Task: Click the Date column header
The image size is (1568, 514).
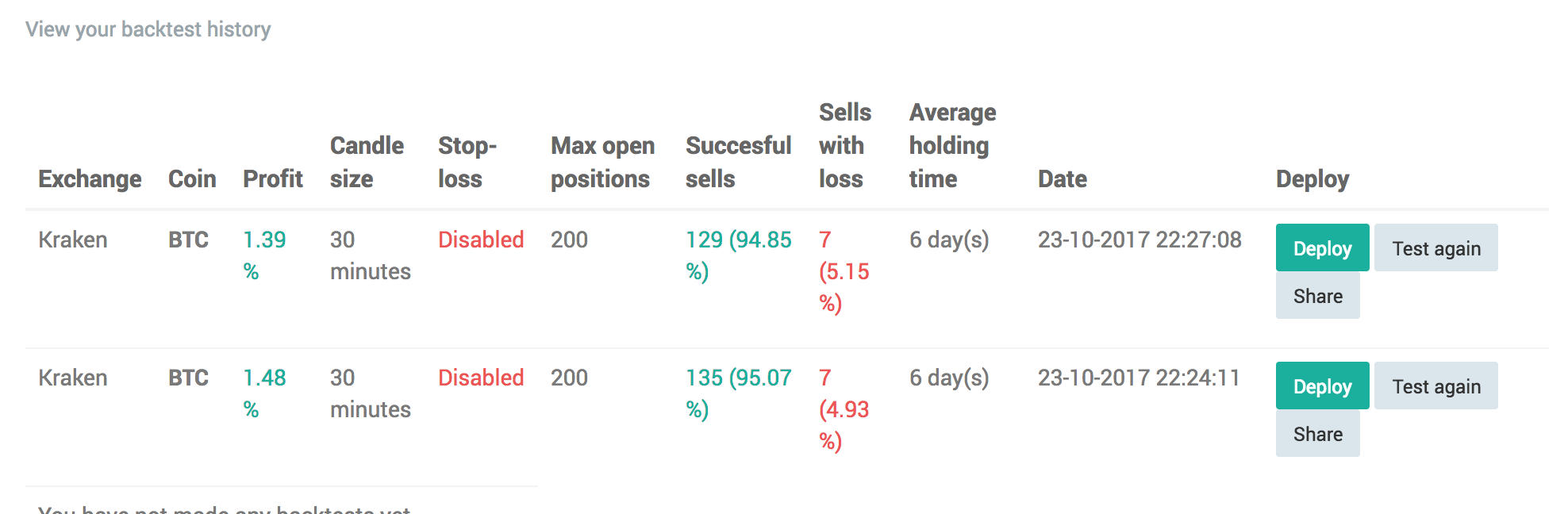Action: (x=1063, y=179)
